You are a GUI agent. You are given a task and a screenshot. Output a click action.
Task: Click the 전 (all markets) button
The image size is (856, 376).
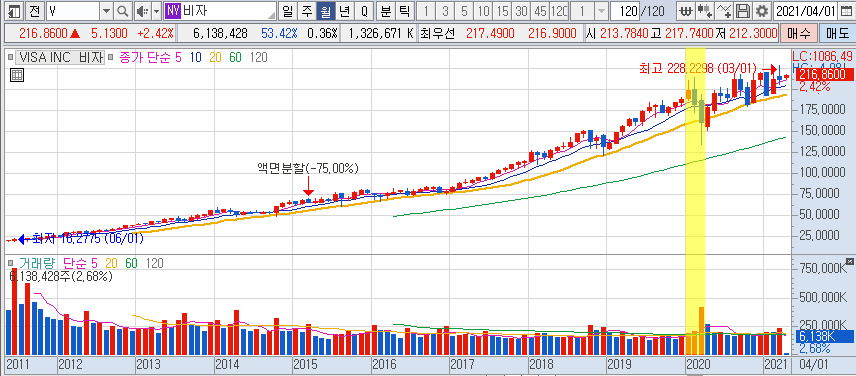[x=34, y=10]
